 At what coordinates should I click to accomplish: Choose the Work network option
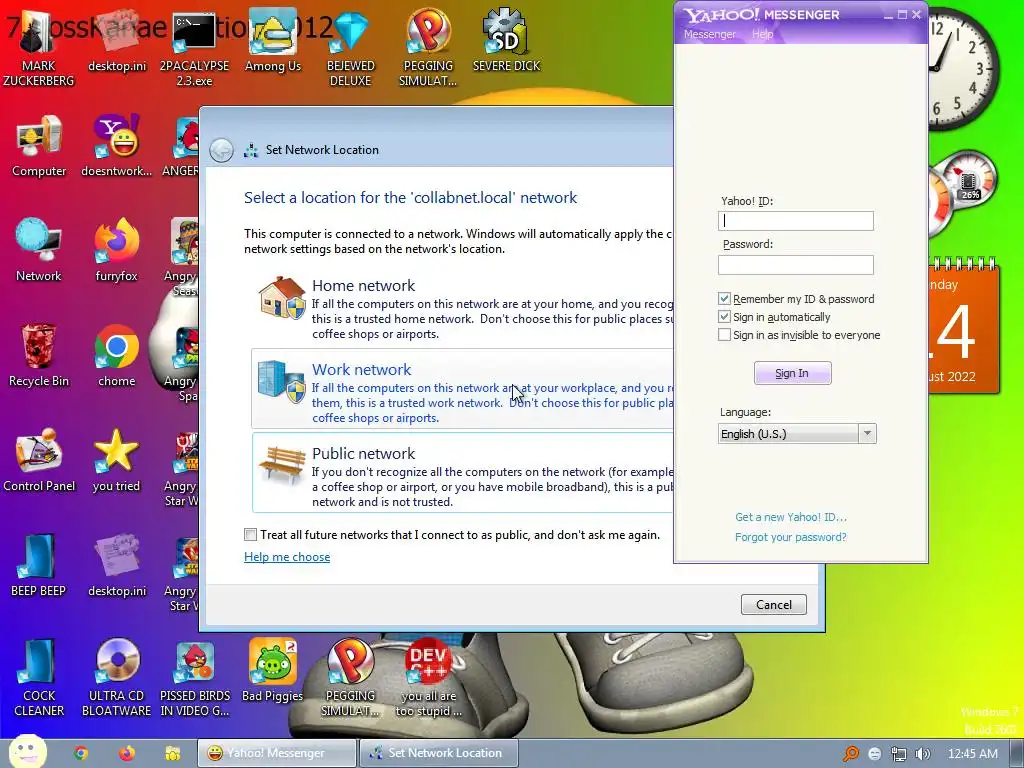click(462, 389)
